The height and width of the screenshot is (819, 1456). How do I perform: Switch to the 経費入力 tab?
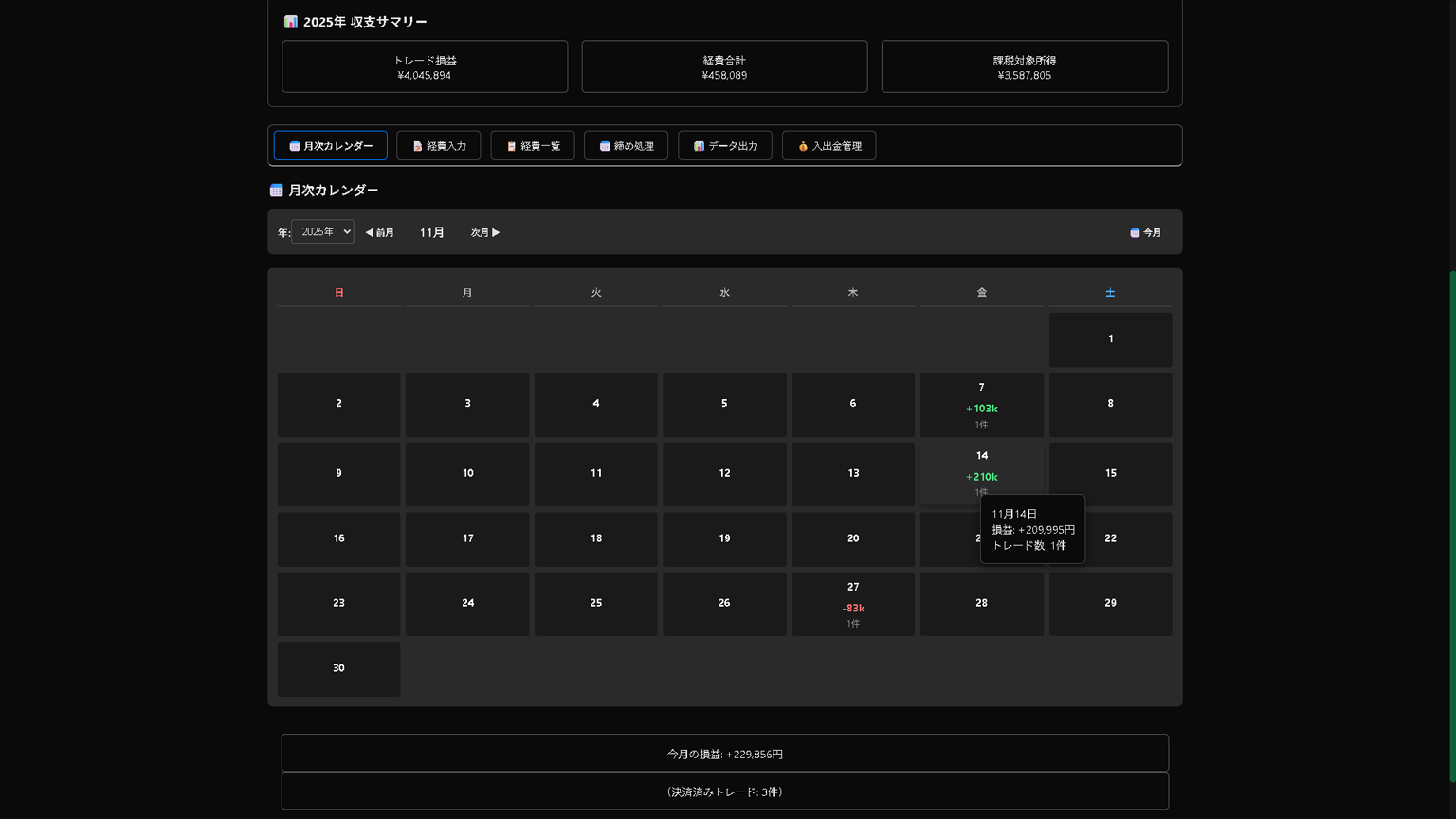pos(438,146)
